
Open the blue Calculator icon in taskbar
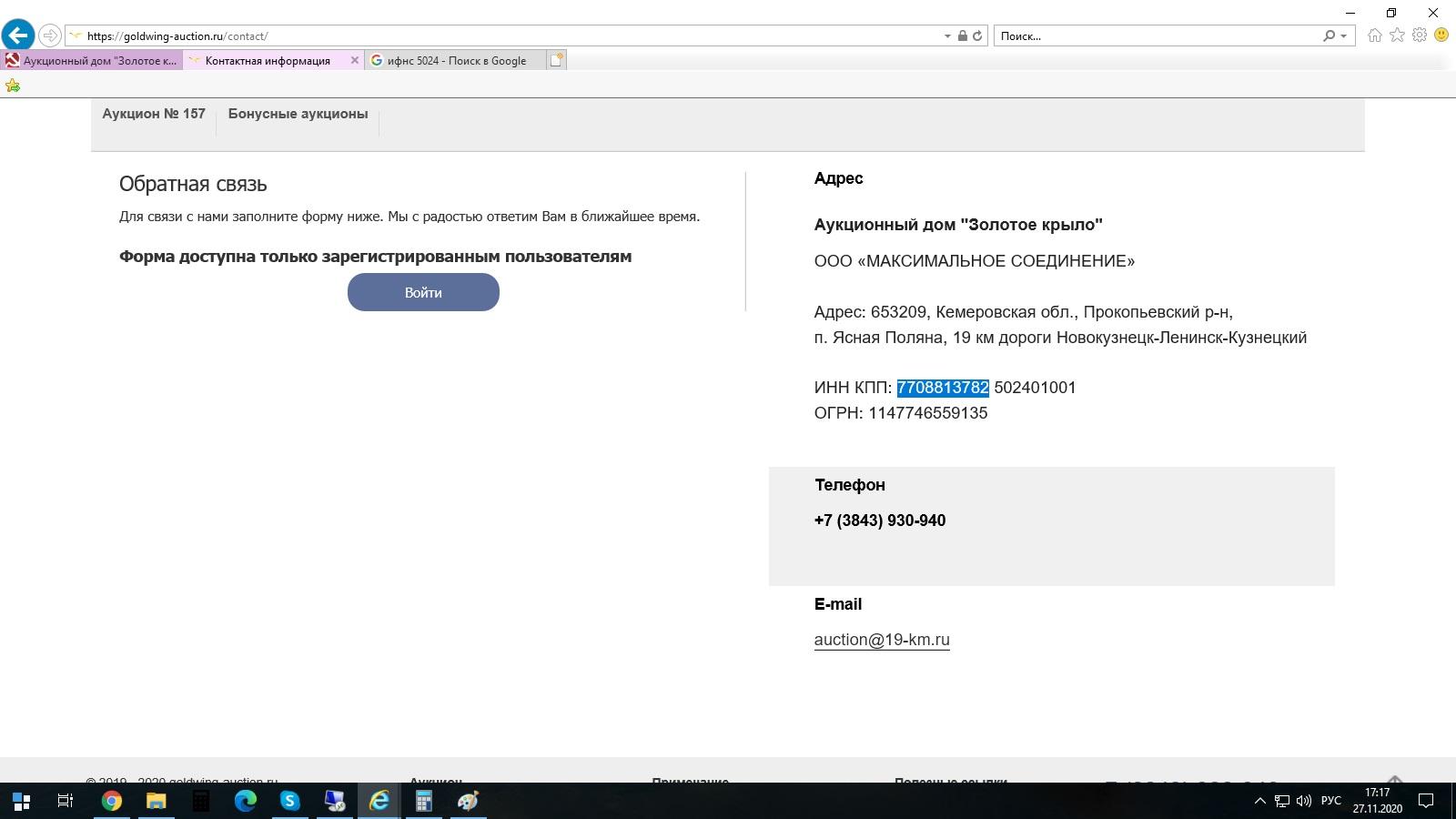(423, 801)
